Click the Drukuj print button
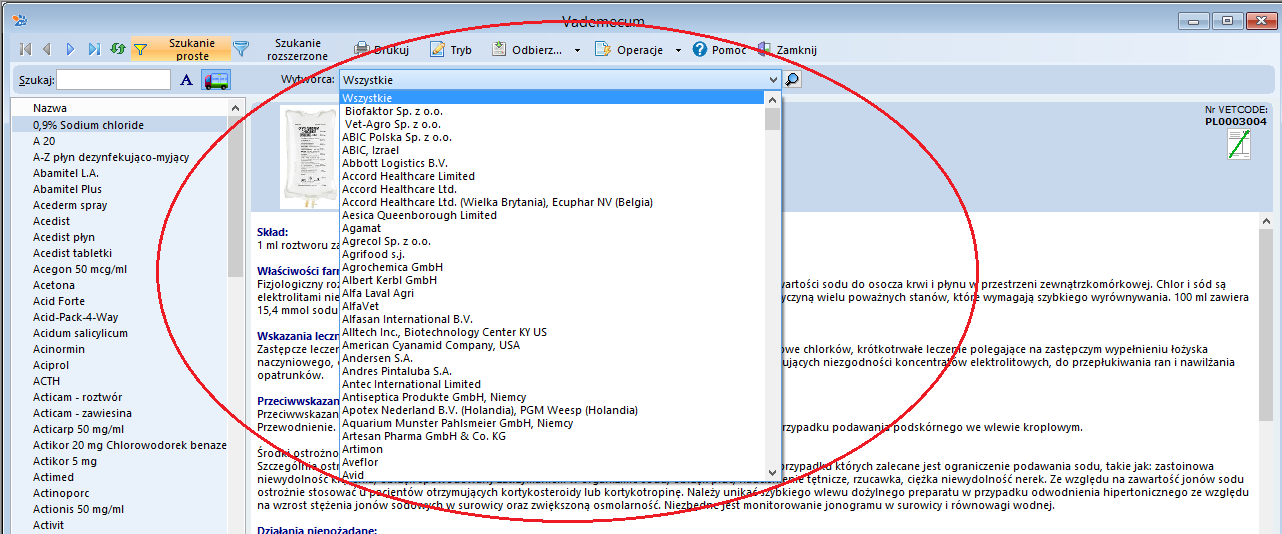This screenshot has height=534, width=1282. [381, 49]
